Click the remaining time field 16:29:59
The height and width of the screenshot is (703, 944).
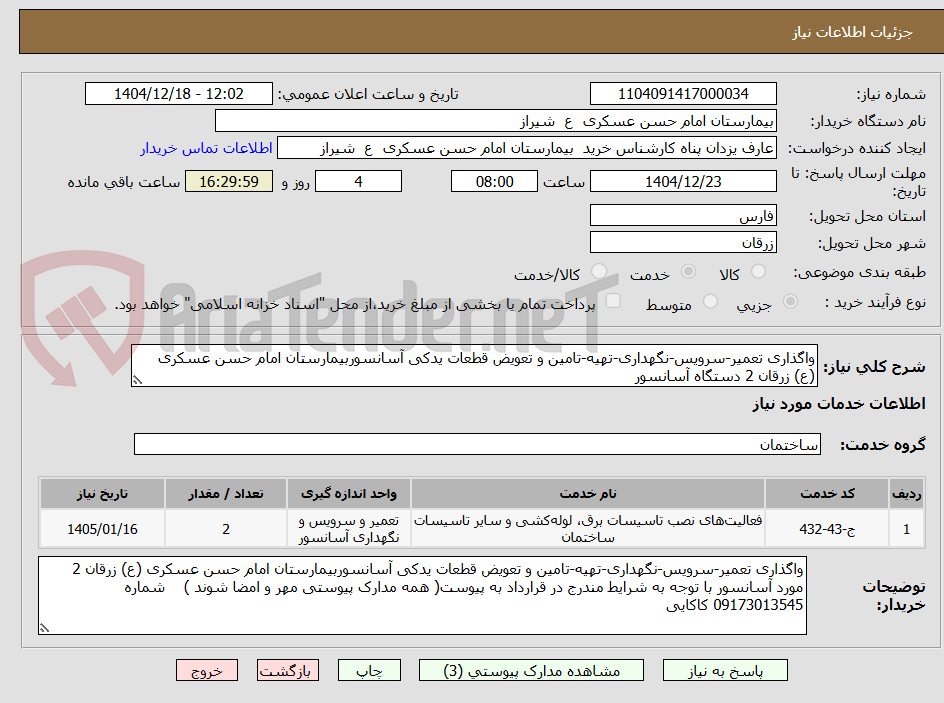coord(229,181)
